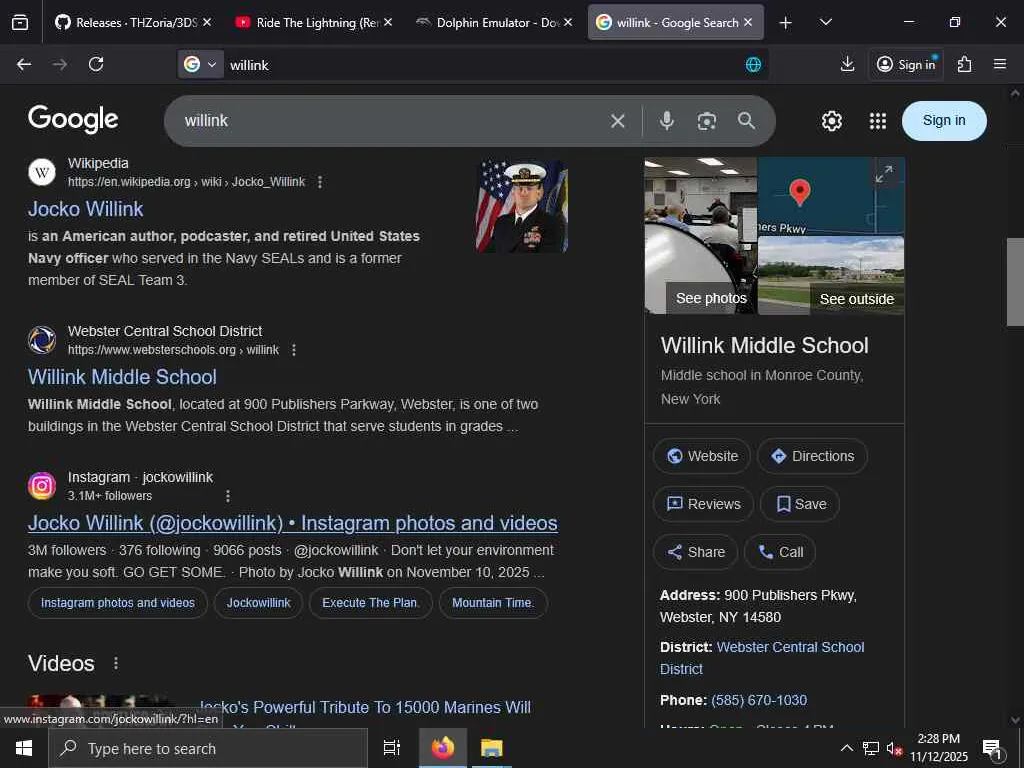Viewport: 1024px width, 768px height.
Task: Click the blue Google Sign in button
Action: tap(944, 121)
